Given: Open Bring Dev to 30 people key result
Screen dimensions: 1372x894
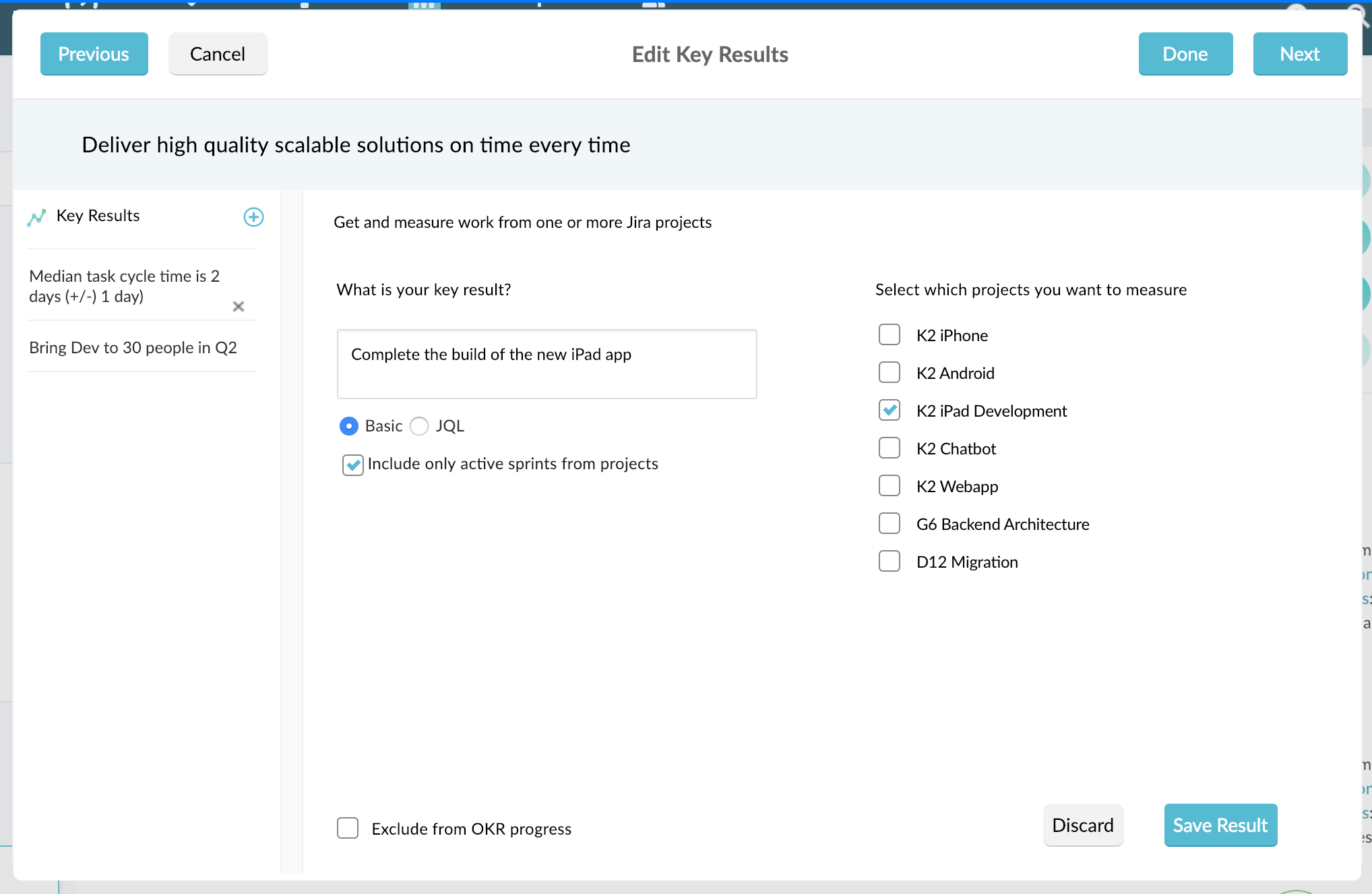Looking at the screenshot, I should [133, 348].
